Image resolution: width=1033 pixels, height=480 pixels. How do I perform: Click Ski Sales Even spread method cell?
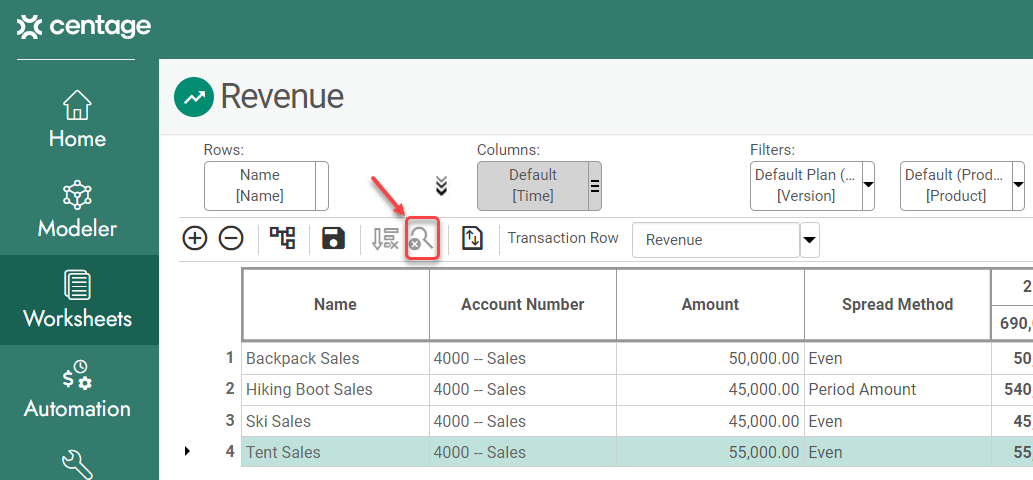[x=897, y=421]
